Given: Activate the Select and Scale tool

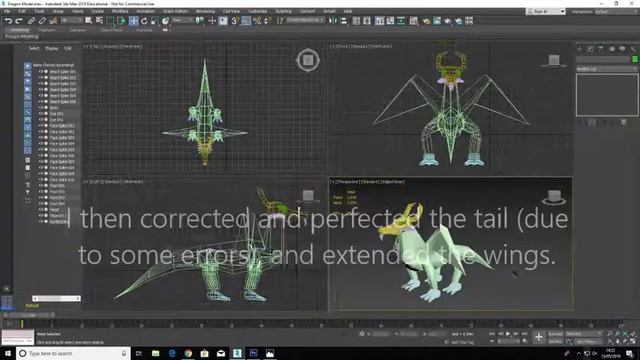Looking at the screenshot, I should [x=155, y=20].
